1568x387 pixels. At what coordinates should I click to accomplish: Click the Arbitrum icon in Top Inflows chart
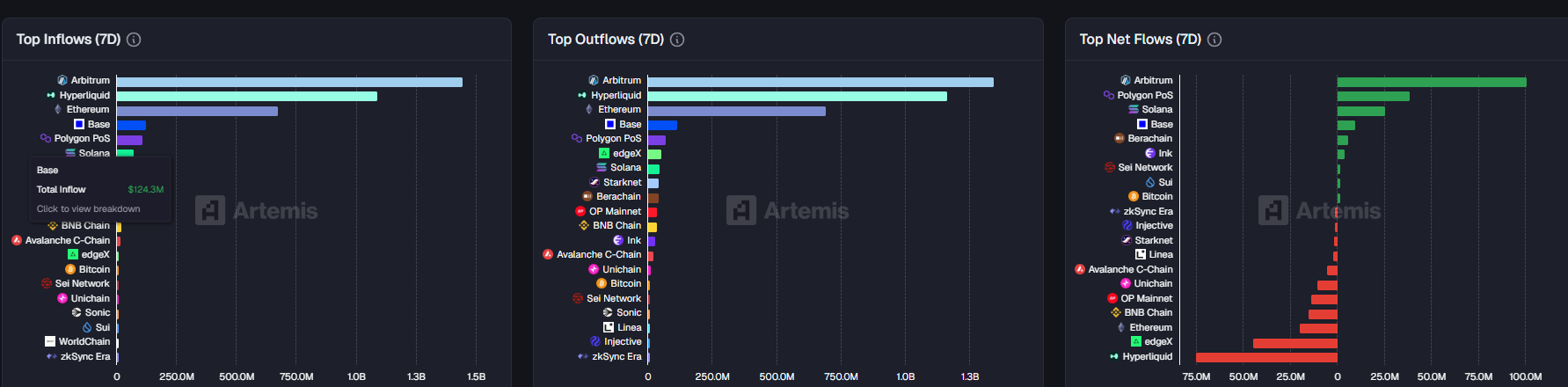click(62, 80)
